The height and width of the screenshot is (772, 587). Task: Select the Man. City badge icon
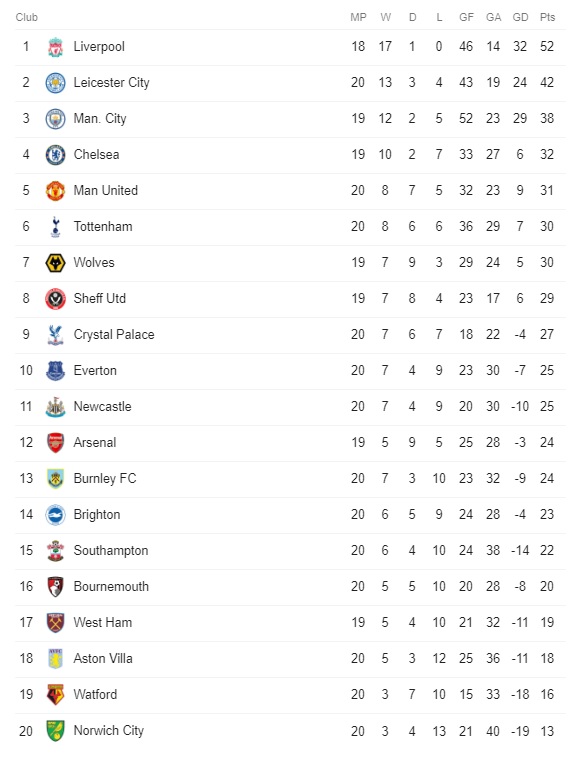pyautogui.click(x=55, y=119)
